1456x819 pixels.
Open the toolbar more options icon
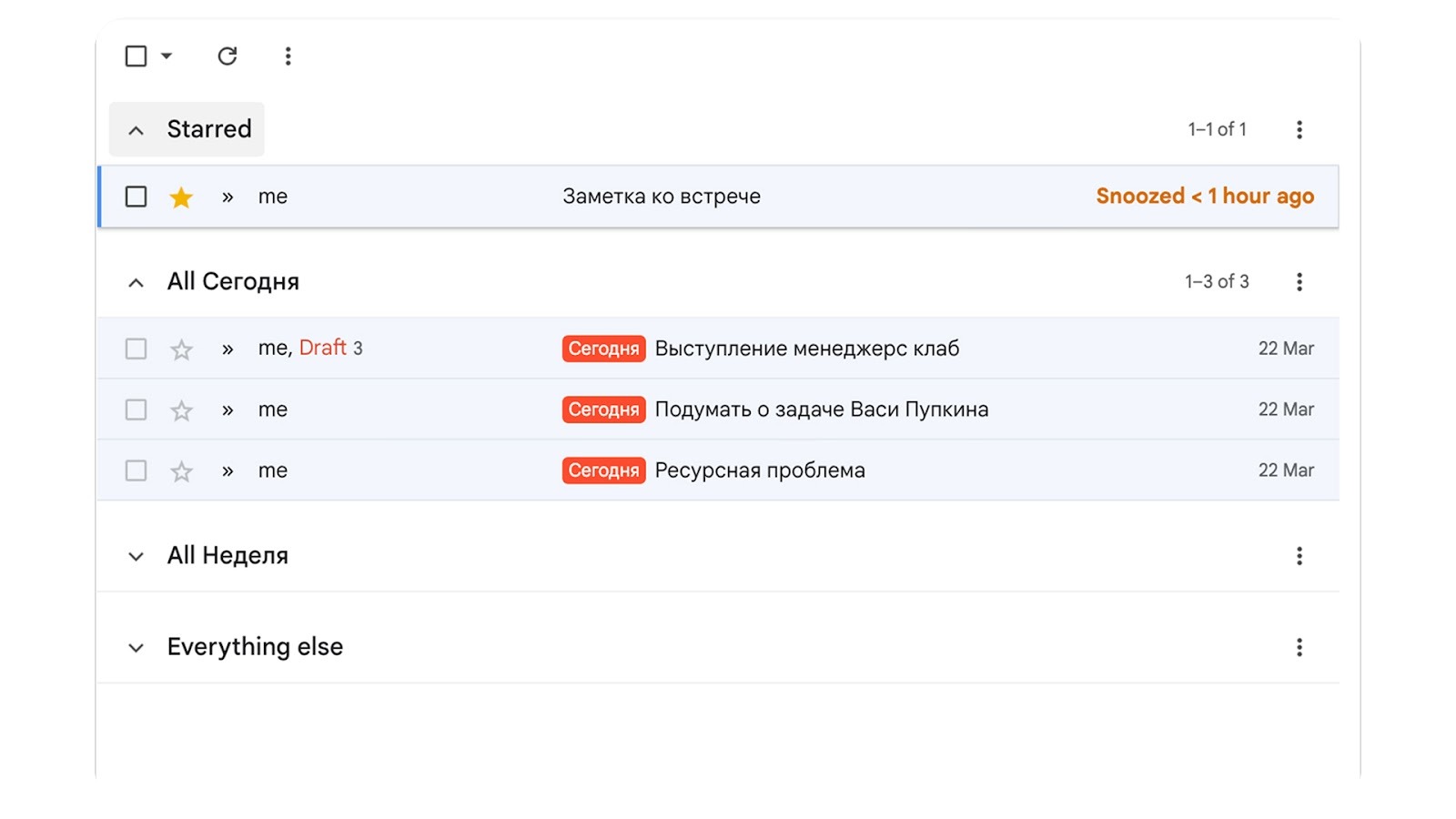tap(288, 56)
